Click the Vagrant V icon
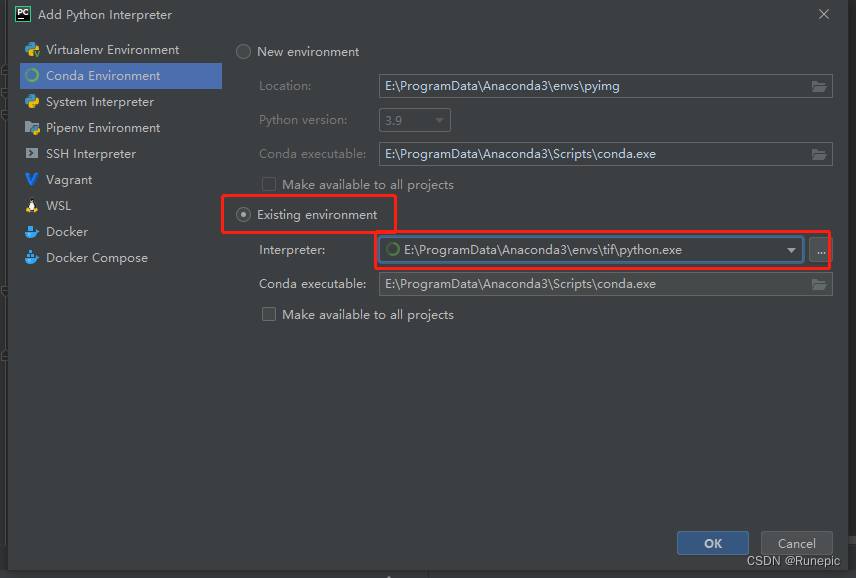The height and width of the screenshot is (578, 856). pyautogui.click(x=32, y=179)
